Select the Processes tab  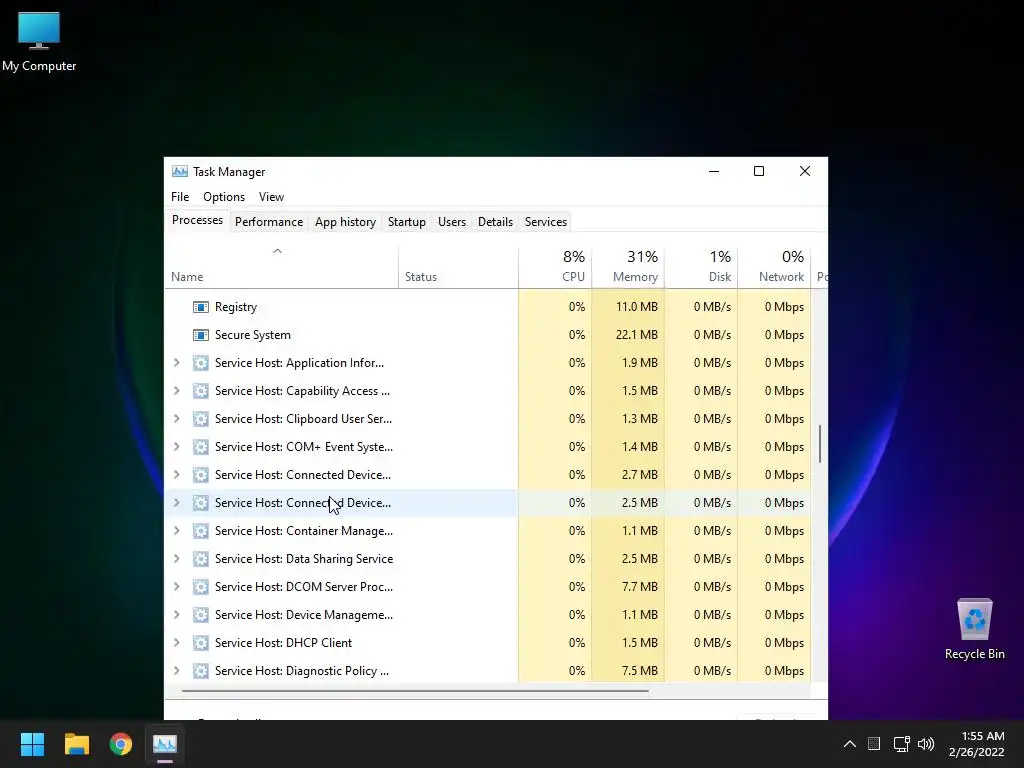click(x=197, y=221)
